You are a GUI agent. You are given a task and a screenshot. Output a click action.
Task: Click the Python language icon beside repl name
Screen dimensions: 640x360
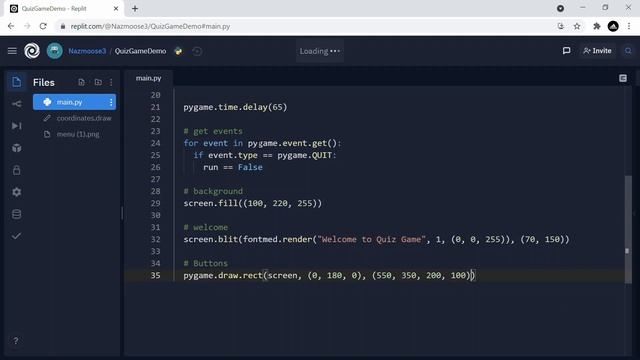pyautogui.click(x=178, y=51)
